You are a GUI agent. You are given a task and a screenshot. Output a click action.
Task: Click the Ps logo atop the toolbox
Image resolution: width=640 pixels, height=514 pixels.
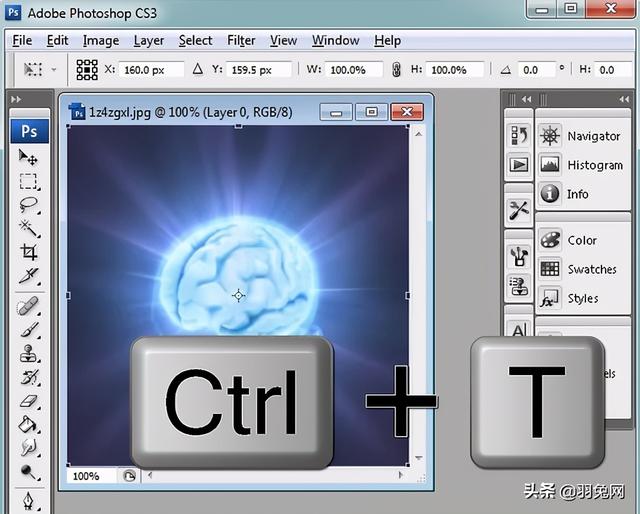pos(29,131)
